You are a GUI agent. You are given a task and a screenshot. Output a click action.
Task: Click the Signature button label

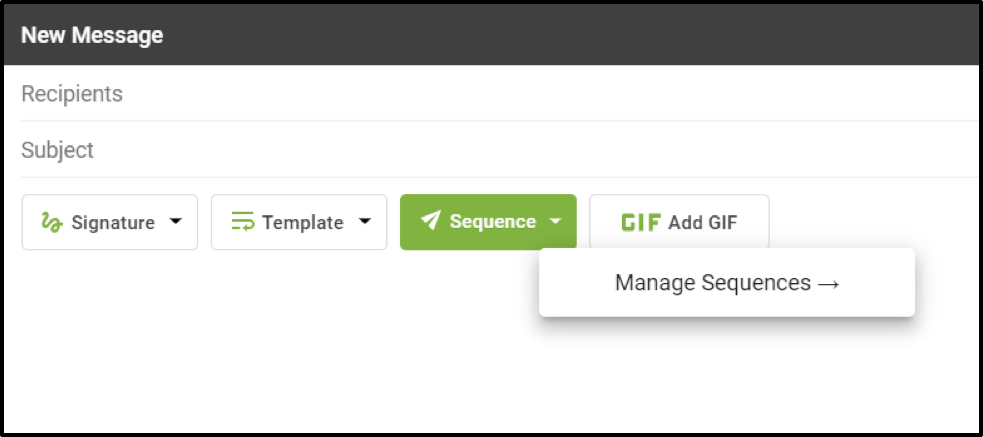click(x=113, y=222)
